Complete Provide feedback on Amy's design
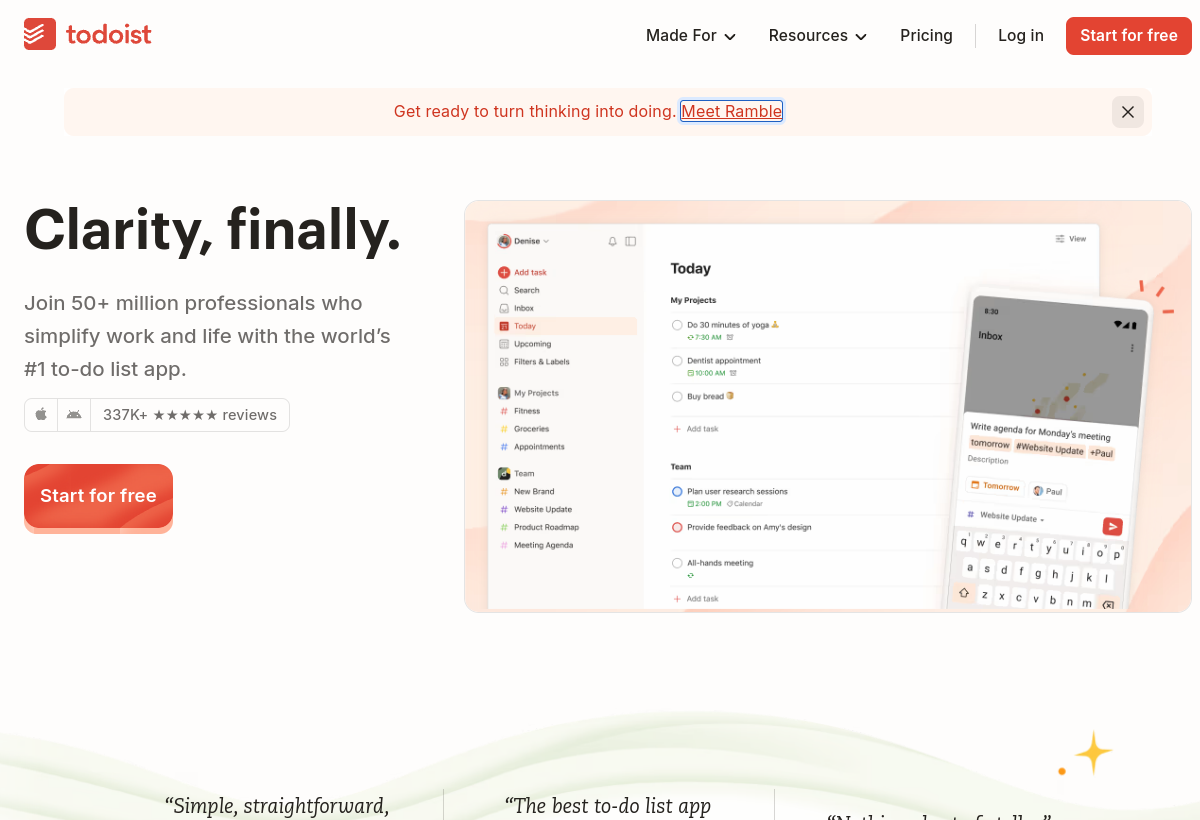The width and height of the screenshot is (1200, 820). 677,527
